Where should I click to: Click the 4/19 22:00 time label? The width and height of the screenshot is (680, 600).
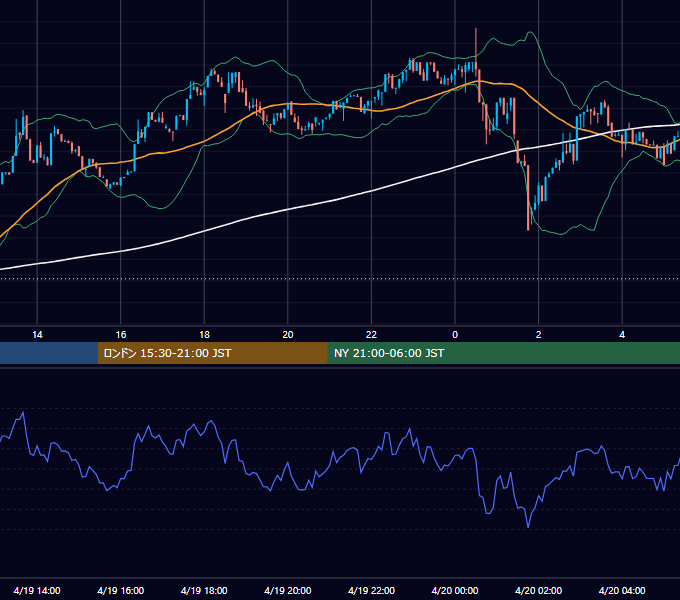[371, 590]
